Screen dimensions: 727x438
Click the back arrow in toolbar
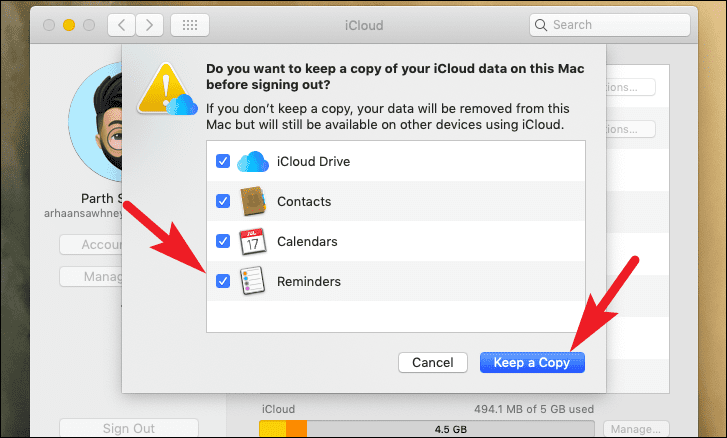tap(121, 25)
